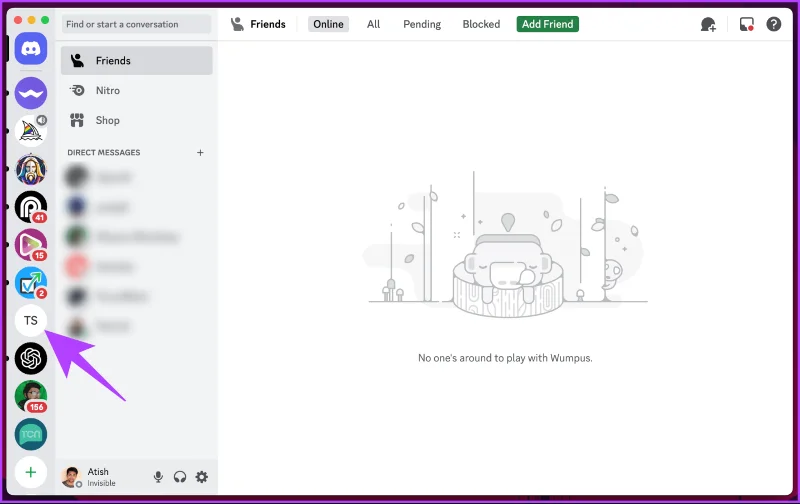Open server with 2 unread badge
Image resolution: width=800 pixels, height=504 pixels.
(x=31, y=283)
